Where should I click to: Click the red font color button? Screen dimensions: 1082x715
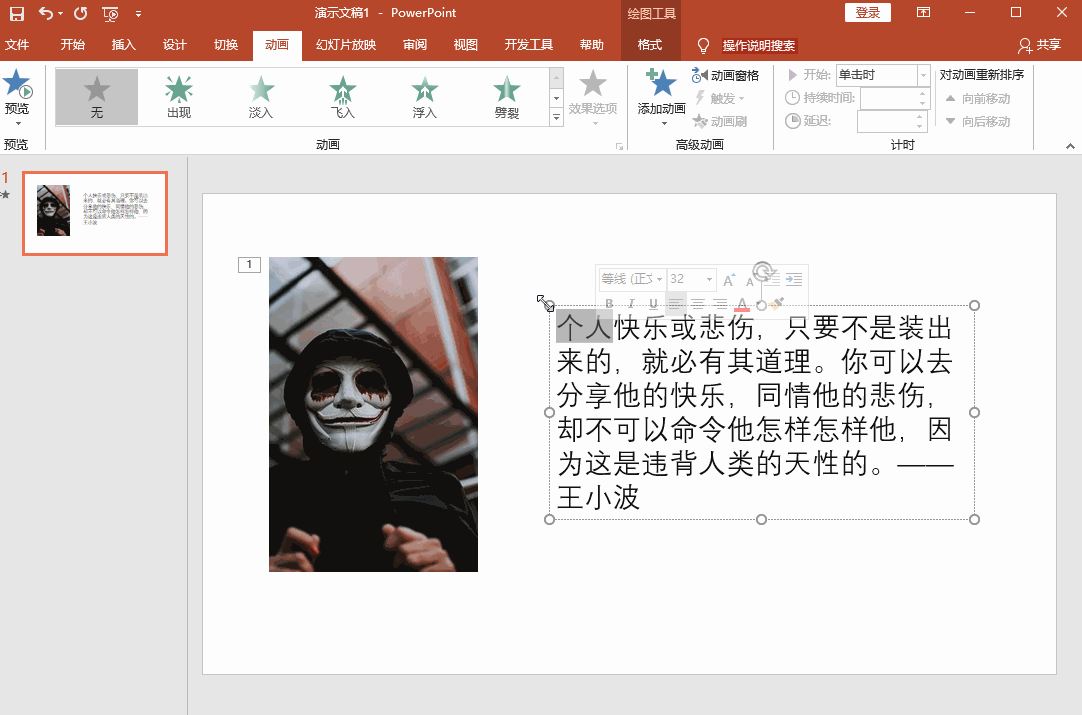[x=742, y=304]
